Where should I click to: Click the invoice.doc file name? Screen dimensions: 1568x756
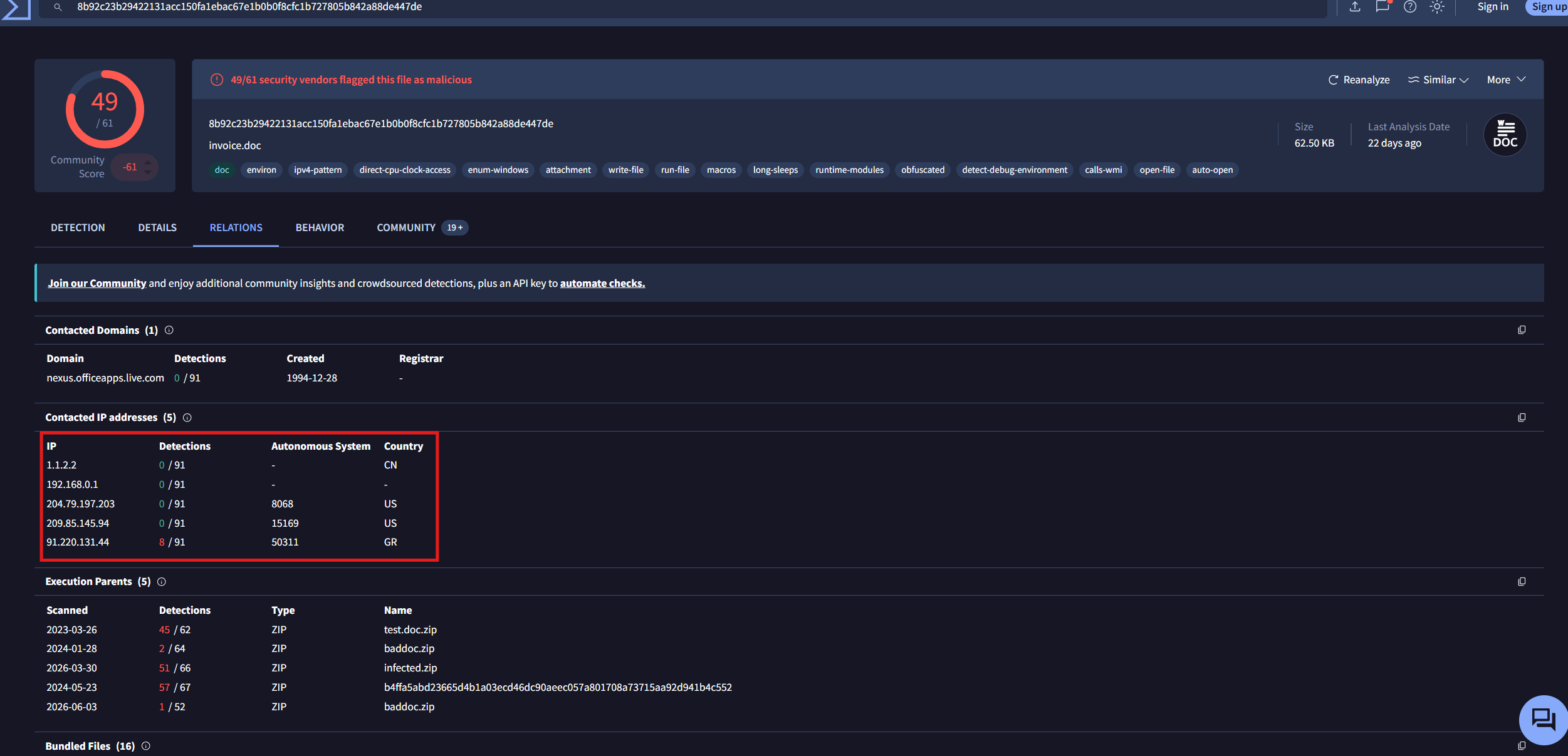pyautogui.click(x=235, y=145)
